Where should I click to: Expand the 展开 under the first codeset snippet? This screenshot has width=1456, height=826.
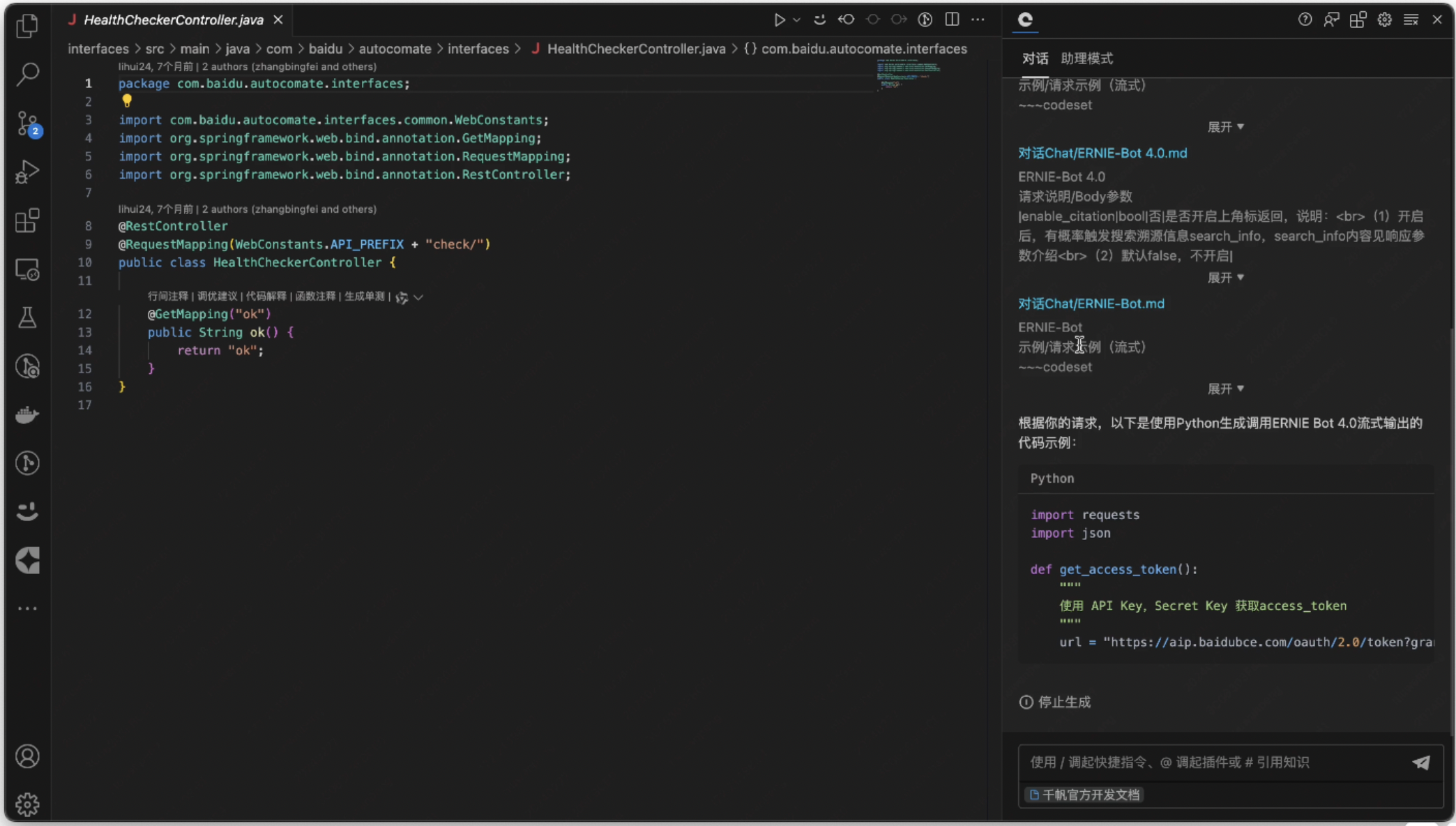click(1225, 127)
